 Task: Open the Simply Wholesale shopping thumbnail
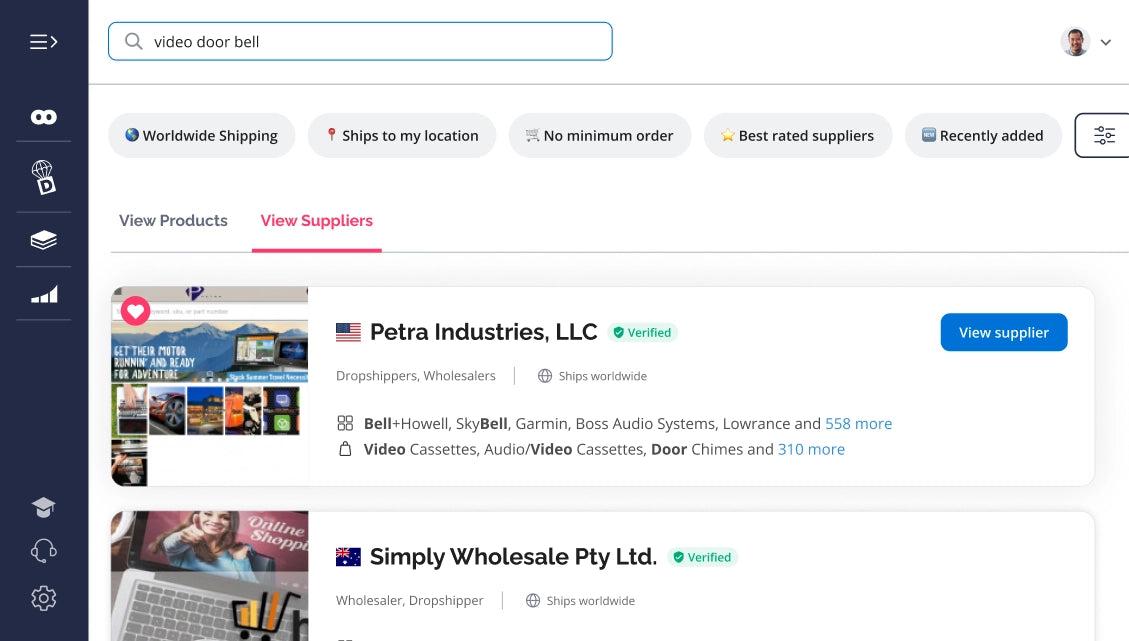(210, 576)
